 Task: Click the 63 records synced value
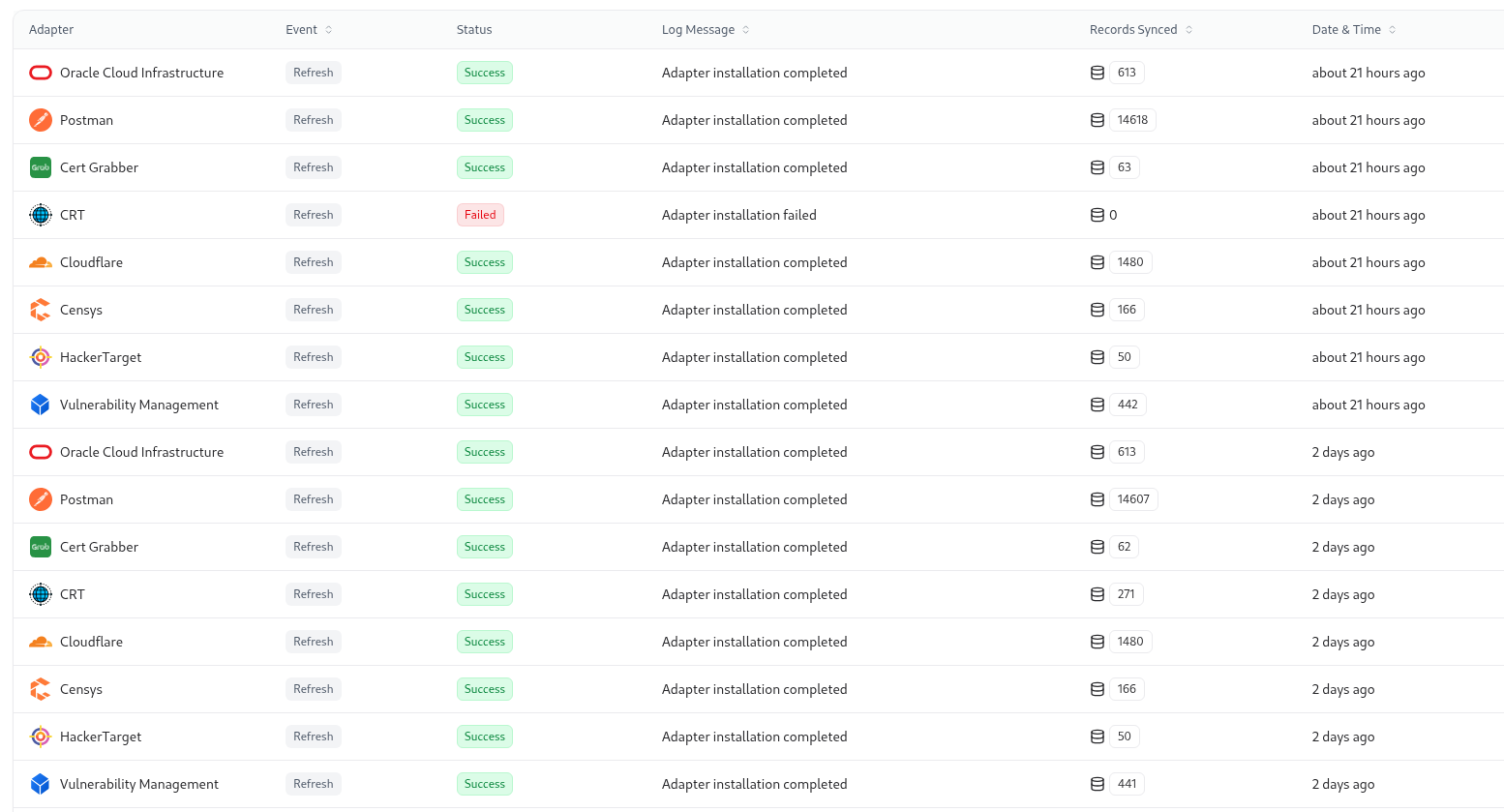click(1125, 167)
